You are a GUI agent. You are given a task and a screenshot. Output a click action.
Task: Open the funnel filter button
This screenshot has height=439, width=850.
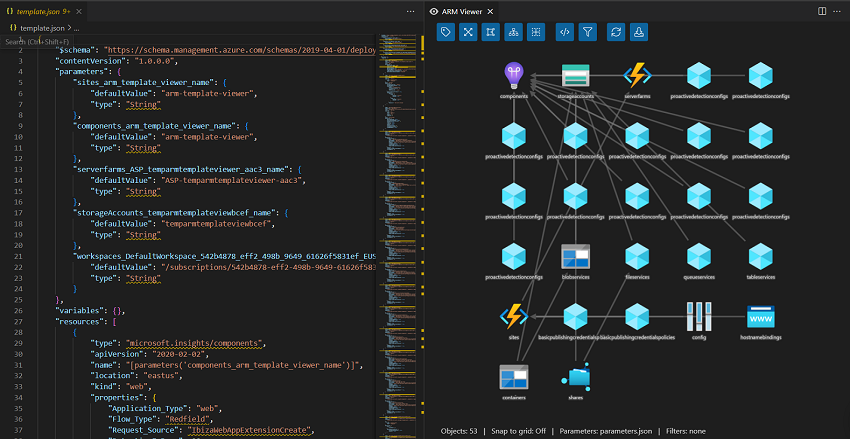[x=588, y=32]
